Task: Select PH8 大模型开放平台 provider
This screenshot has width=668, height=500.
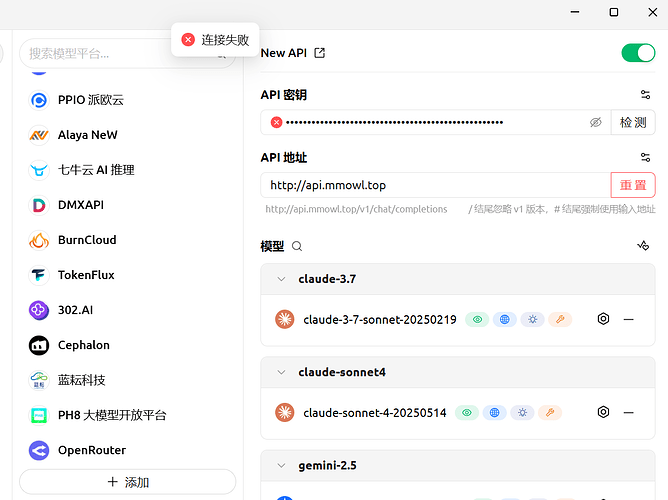Action: [x=128, y=415]
